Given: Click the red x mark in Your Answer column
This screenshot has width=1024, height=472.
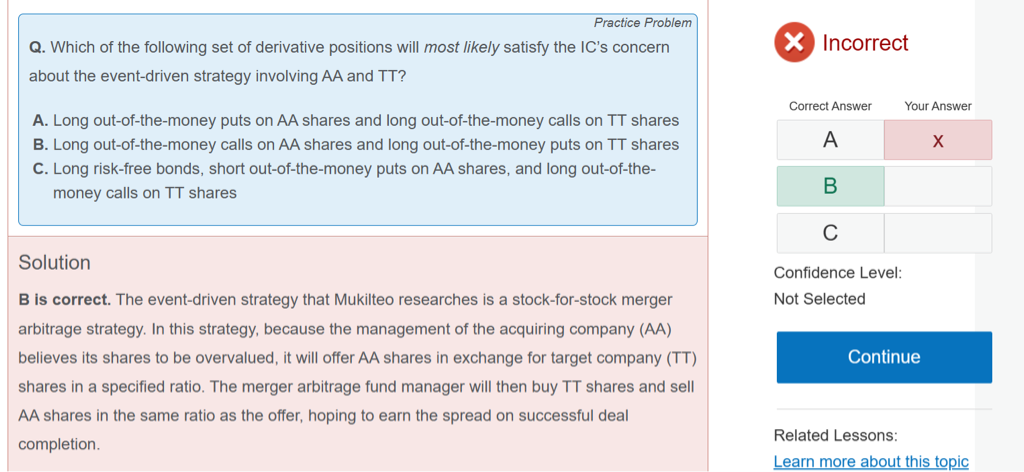Looking at the screenshot, I should point(937,141).
